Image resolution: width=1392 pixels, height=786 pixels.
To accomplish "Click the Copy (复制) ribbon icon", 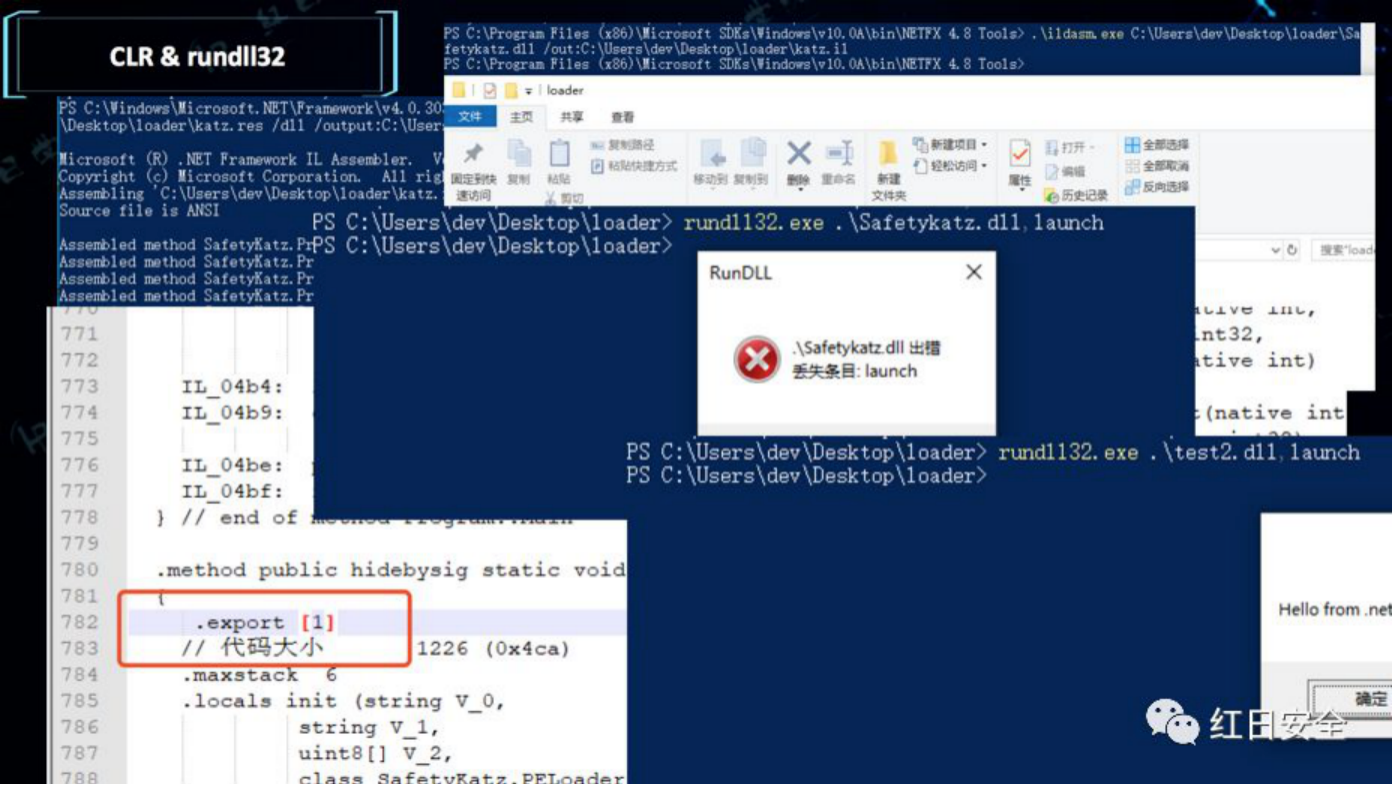I will 518,153.
